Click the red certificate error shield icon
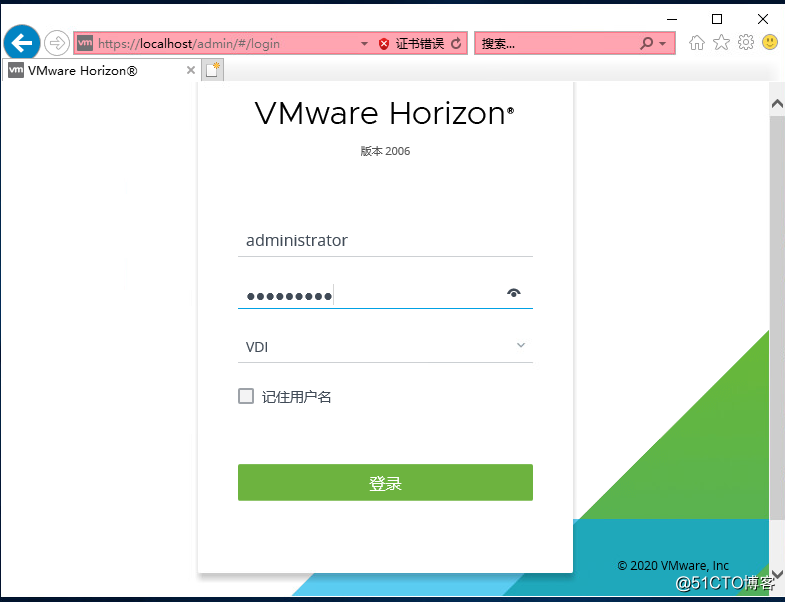This screenshot has height=602, width=785. (384, 44)
